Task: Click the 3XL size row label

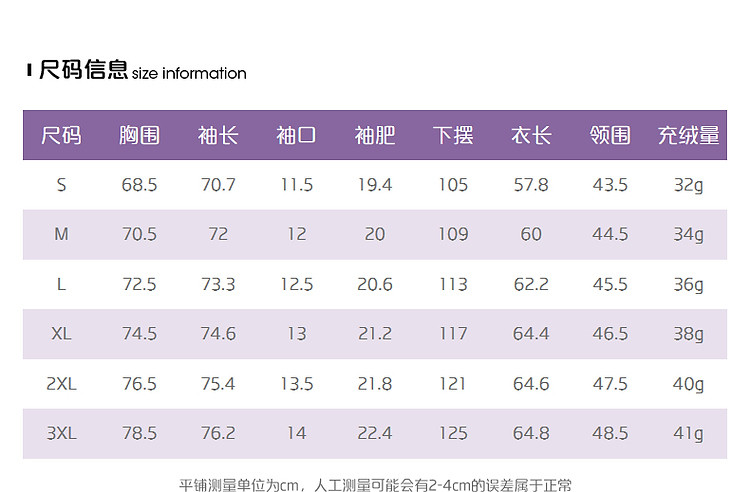Action: [61, 434]
